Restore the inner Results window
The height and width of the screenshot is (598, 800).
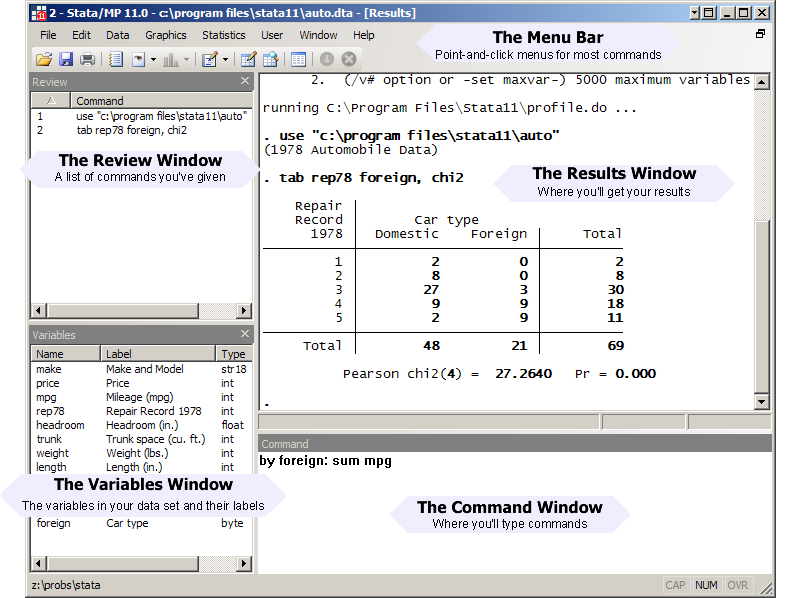pos(760,34)
